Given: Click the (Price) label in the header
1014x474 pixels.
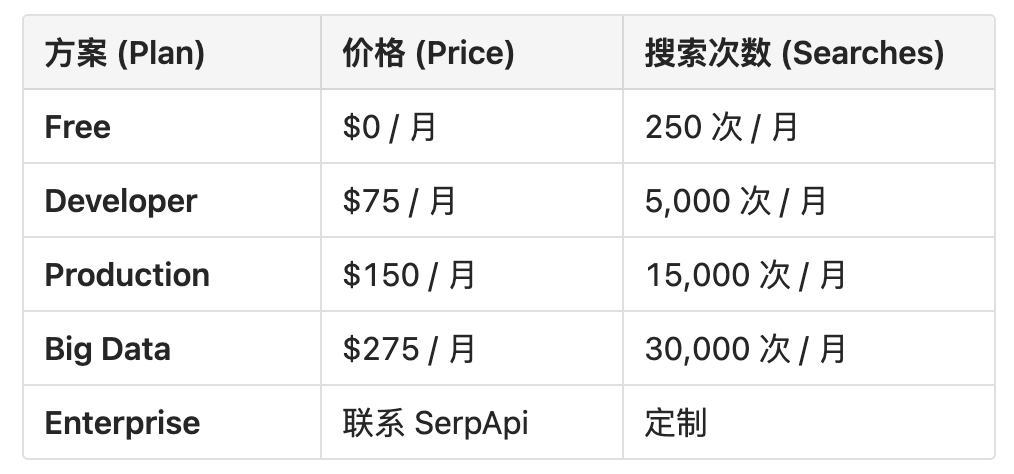Looking at the screenshot, I should (x=464, y=53).
